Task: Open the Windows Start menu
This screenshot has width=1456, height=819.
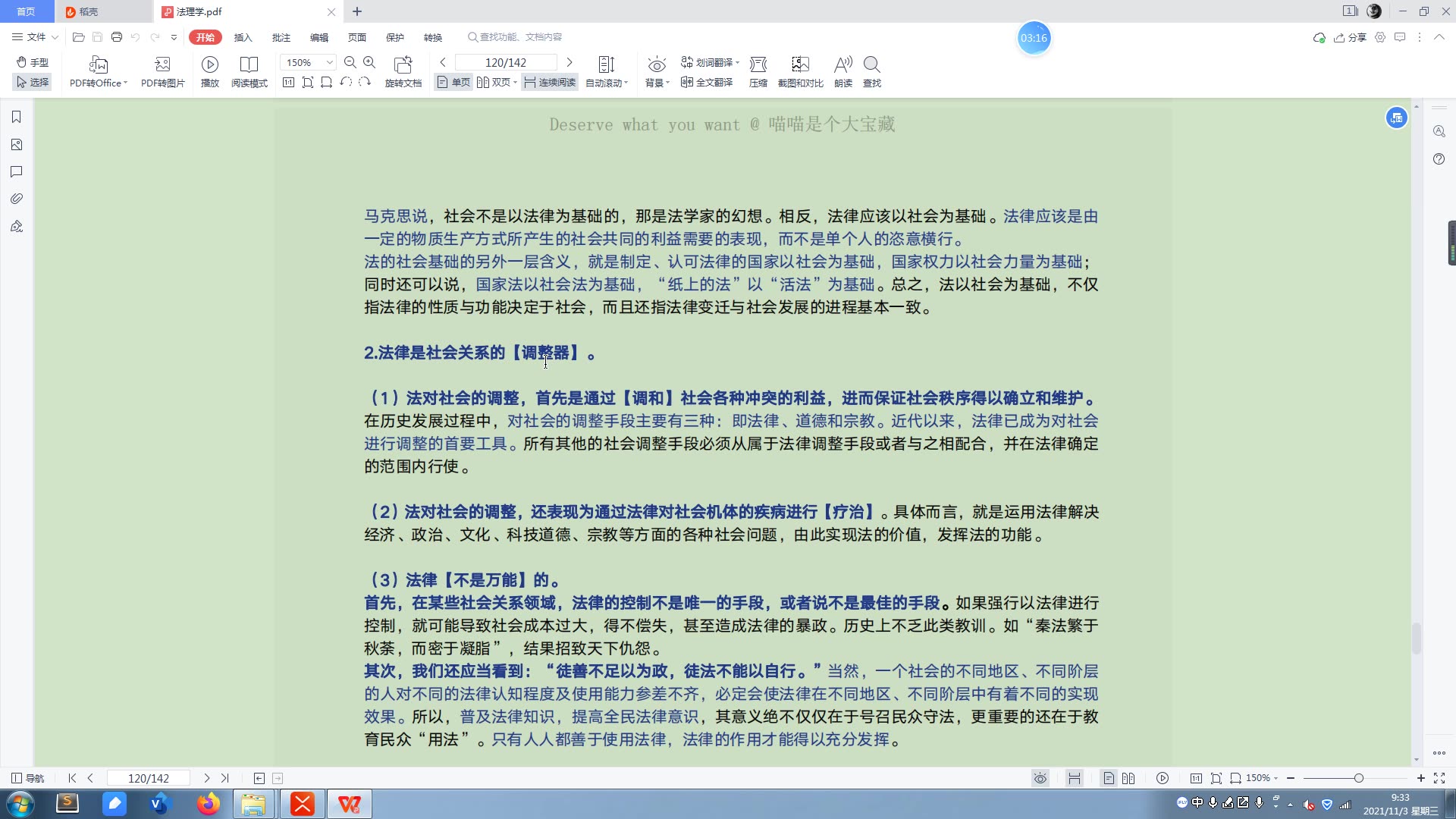Action: pos(20,804)
